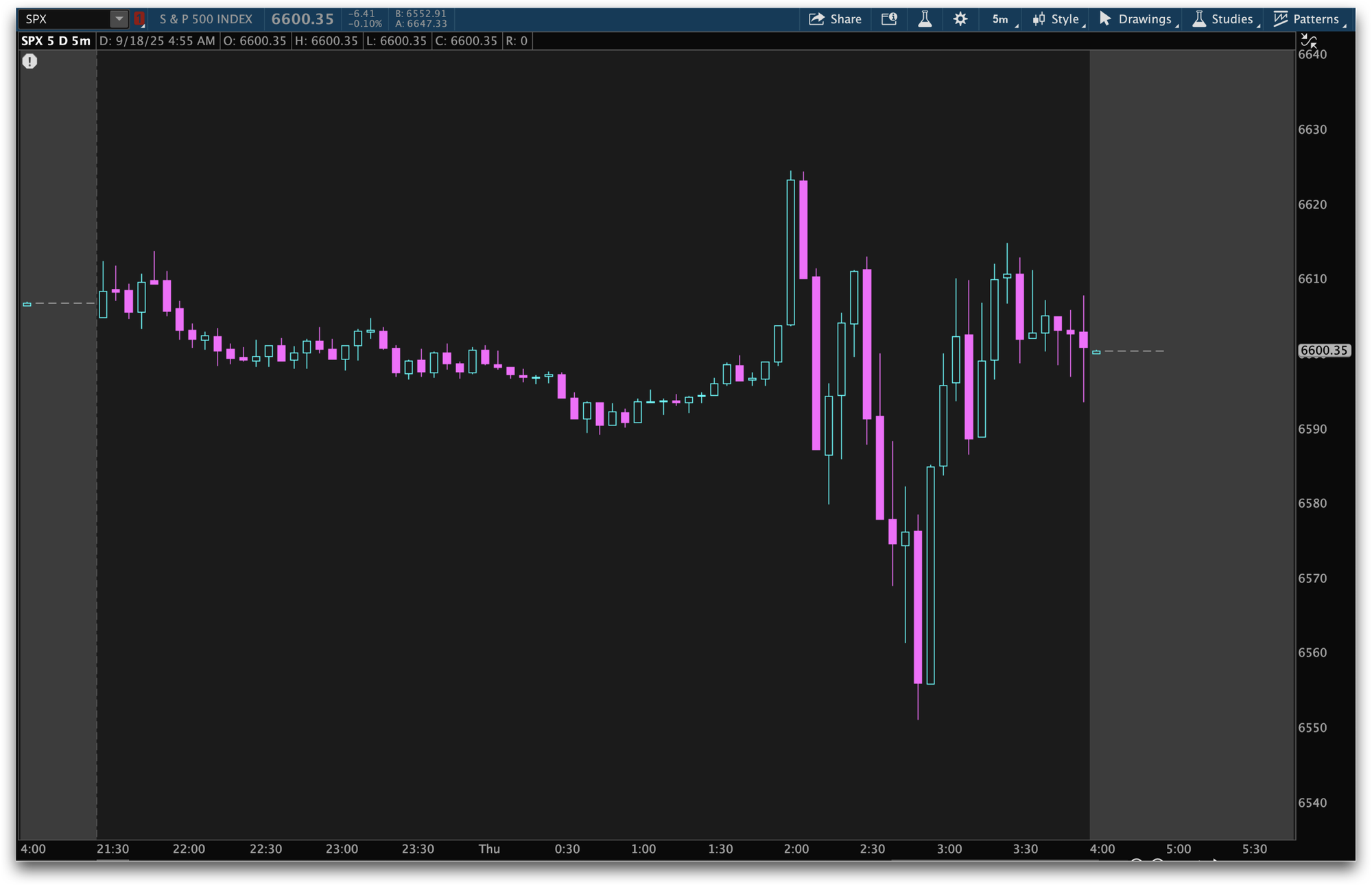Click the 6540 price axis label
The image size is (1372, 885).
tap(1312, 803)
